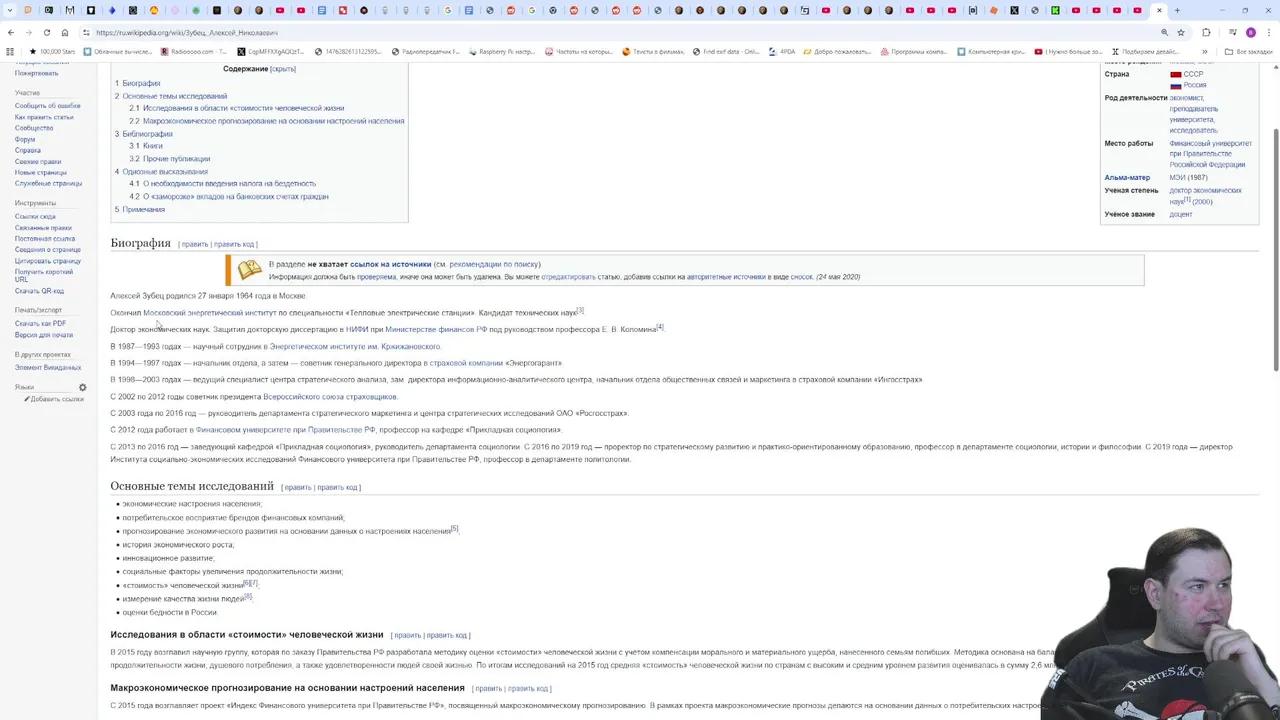Screen dimensions: 1280x720
Task: Open 'Версия для печати' sidebar link
Action: coord(44,335)
